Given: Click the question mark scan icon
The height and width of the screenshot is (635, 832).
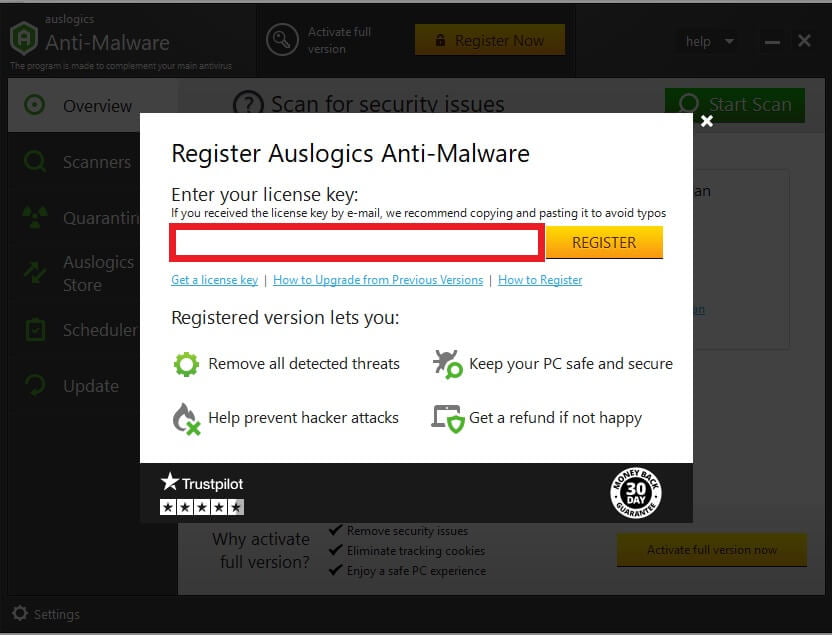Looking at the screenshot, I should (248, 104).
